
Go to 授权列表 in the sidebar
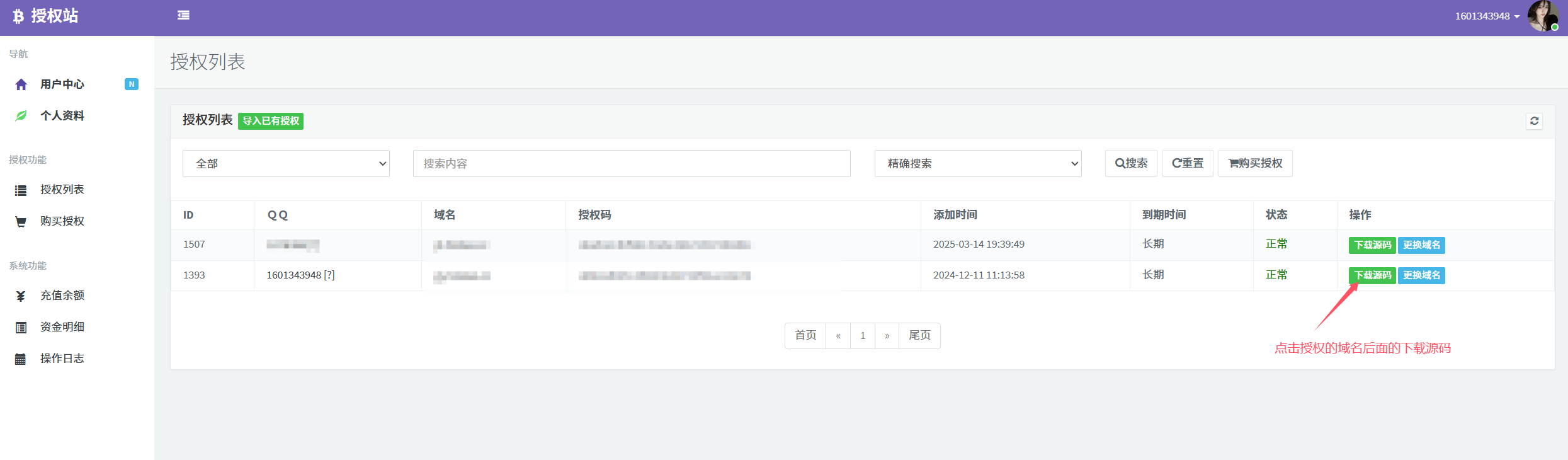(62, 190)
